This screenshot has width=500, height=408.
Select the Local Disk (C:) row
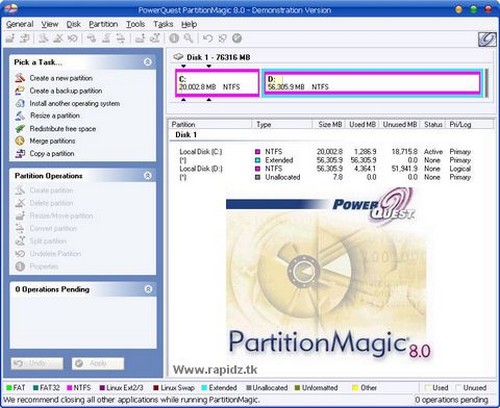(325, 152)
